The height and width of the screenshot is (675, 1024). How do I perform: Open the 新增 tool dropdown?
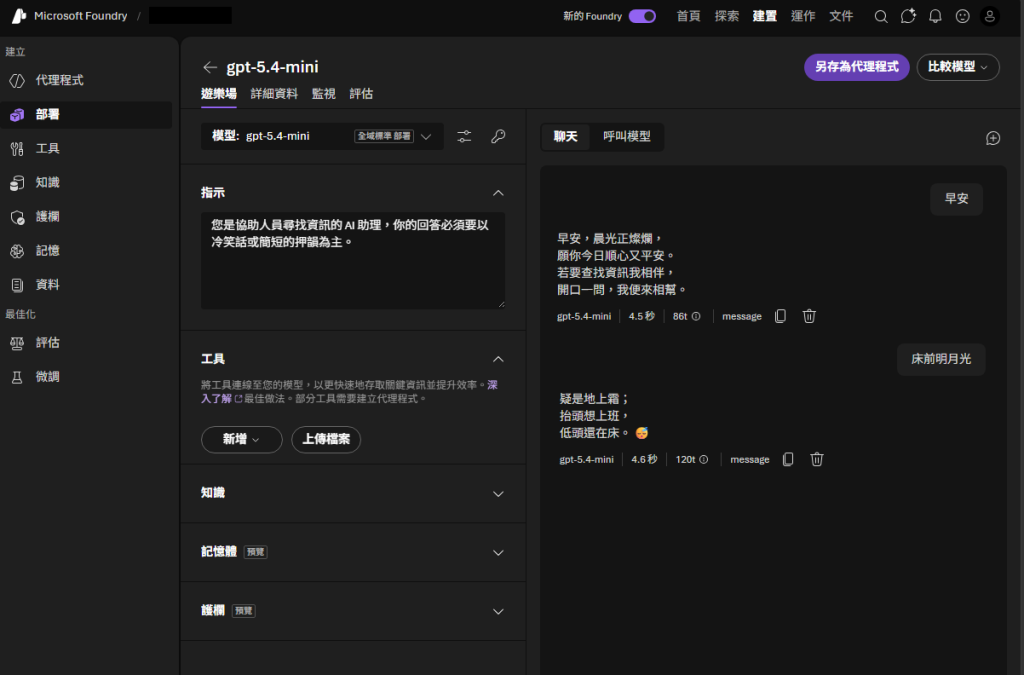(242, 440)
